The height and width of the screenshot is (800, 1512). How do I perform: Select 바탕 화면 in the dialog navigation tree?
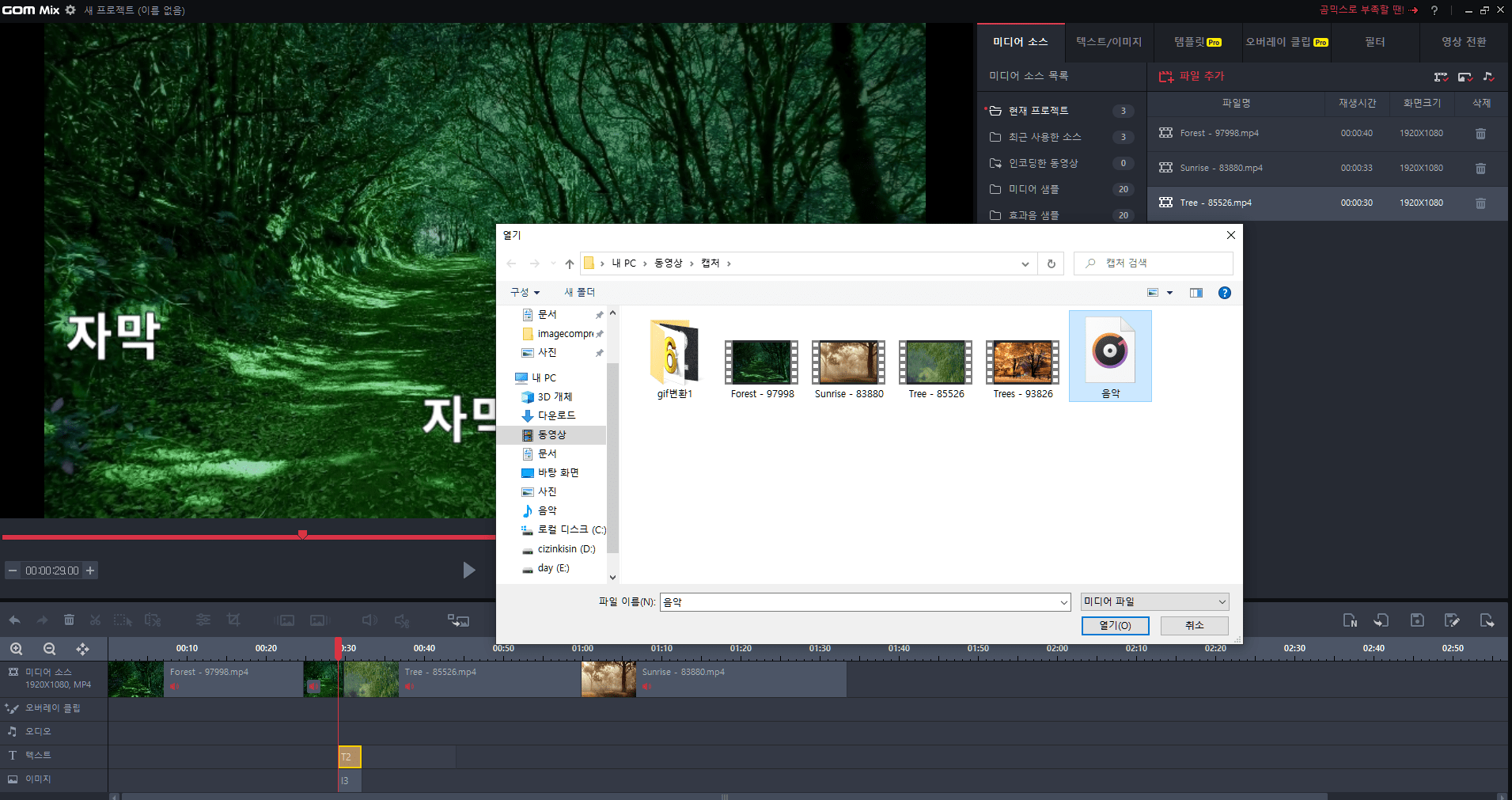(559, 472)
